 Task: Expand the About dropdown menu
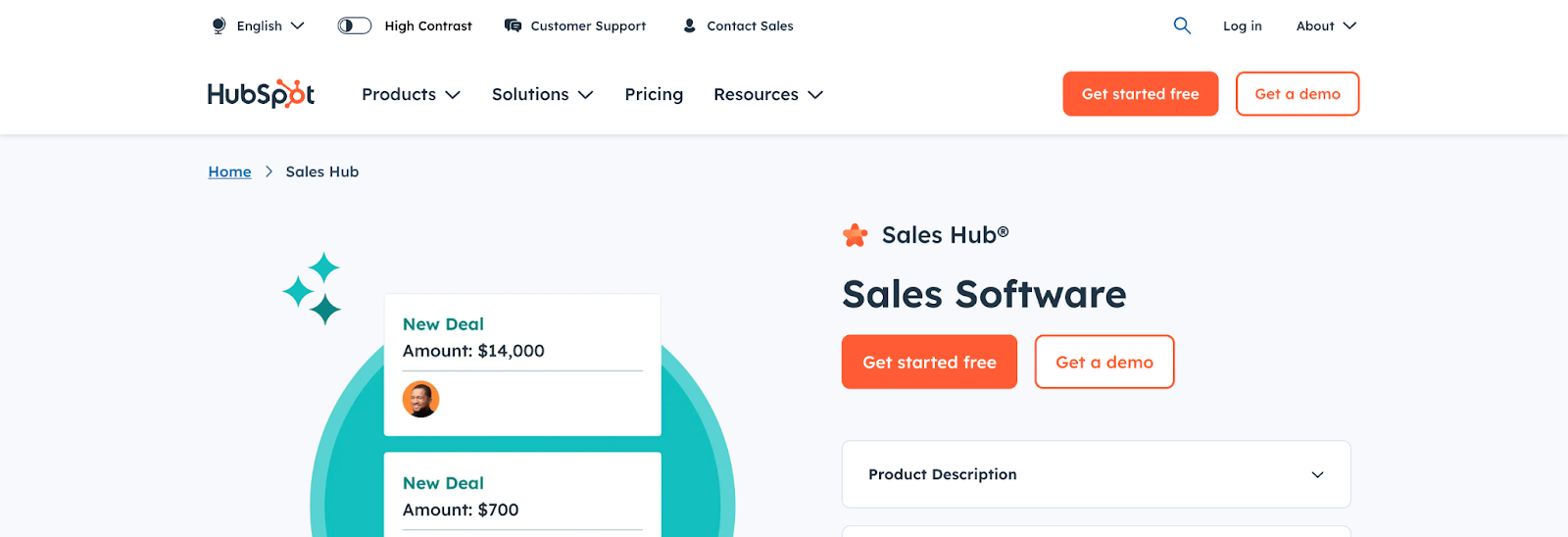(x=1326, y=25)
